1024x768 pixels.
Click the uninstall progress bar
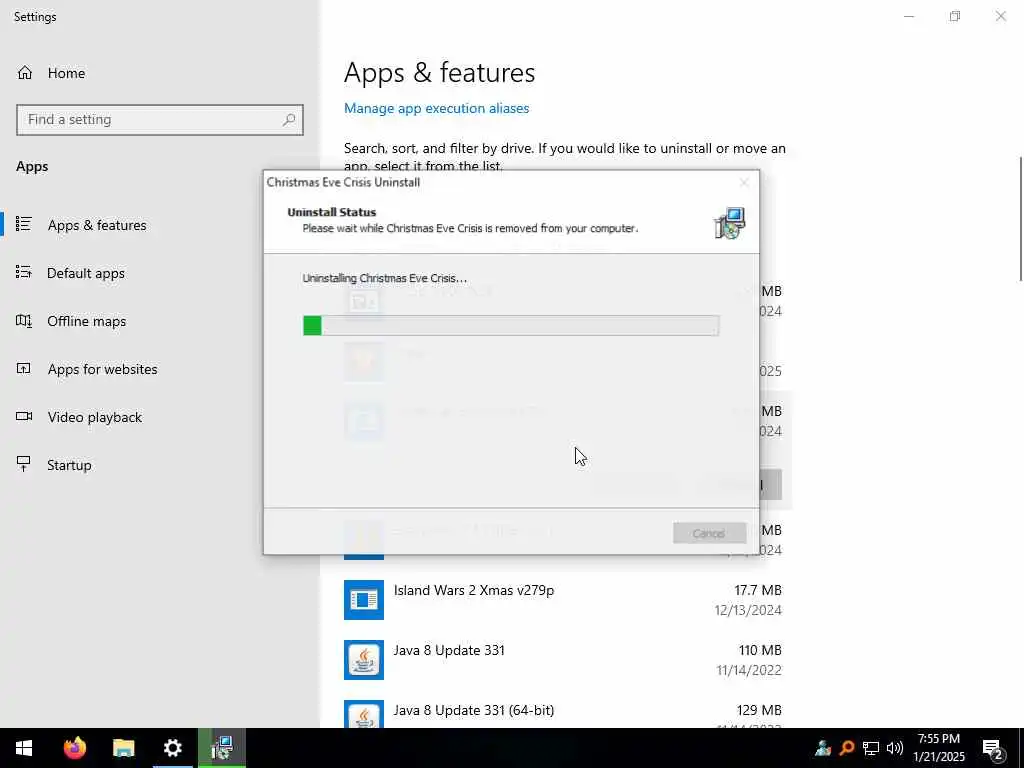[511, 325]
